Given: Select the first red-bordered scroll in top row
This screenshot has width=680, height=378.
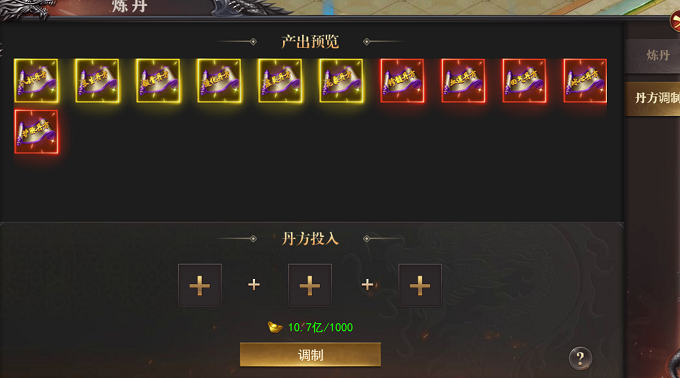Looking at the screenshot, I should [x=402, y=81].
